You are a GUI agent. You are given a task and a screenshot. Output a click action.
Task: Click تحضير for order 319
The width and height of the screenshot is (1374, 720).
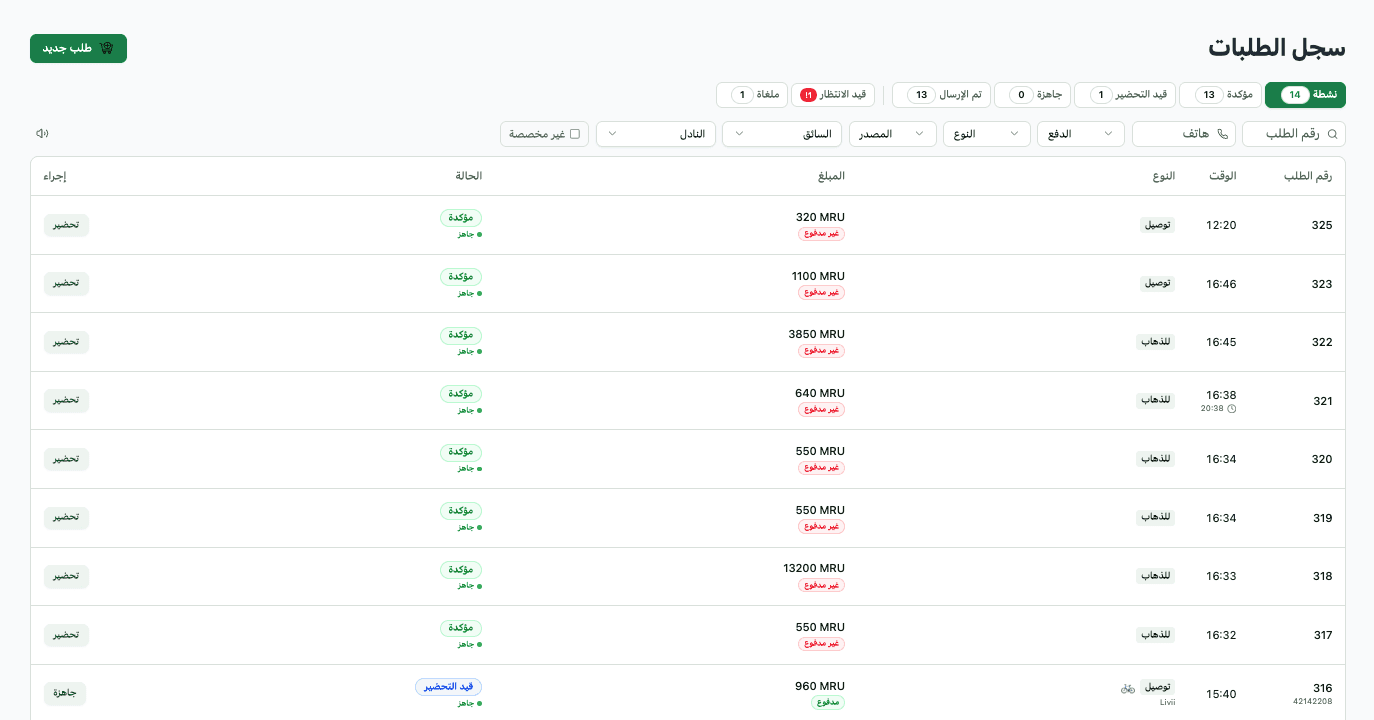pos(66,518)
